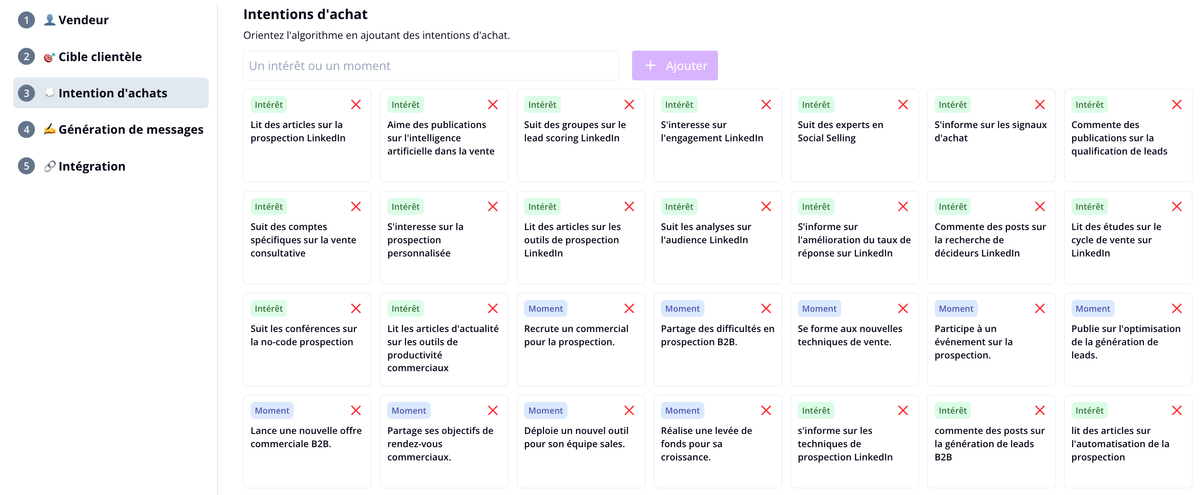The height and width of the screenshot is (495, 1200).
Task: Select the Intention d'achats step
Action: 111,93
